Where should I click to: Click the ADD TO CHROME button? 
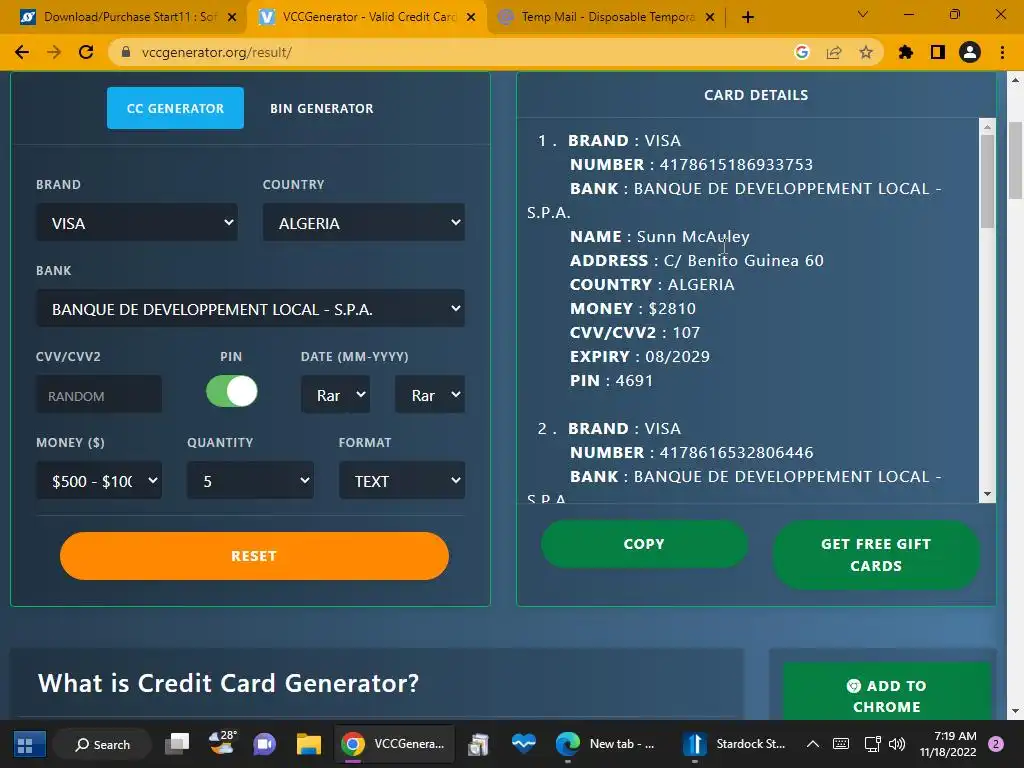pos(887,696)
